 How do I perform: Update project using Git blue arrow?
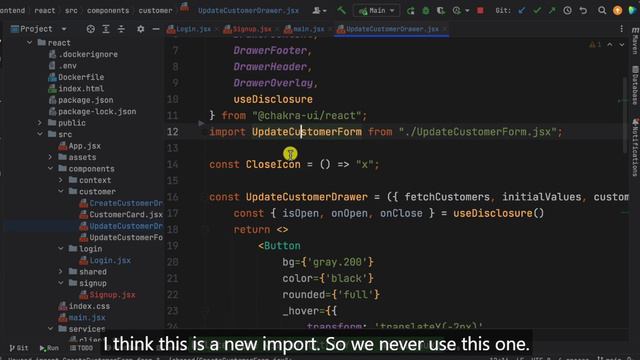tap(522, 11)
